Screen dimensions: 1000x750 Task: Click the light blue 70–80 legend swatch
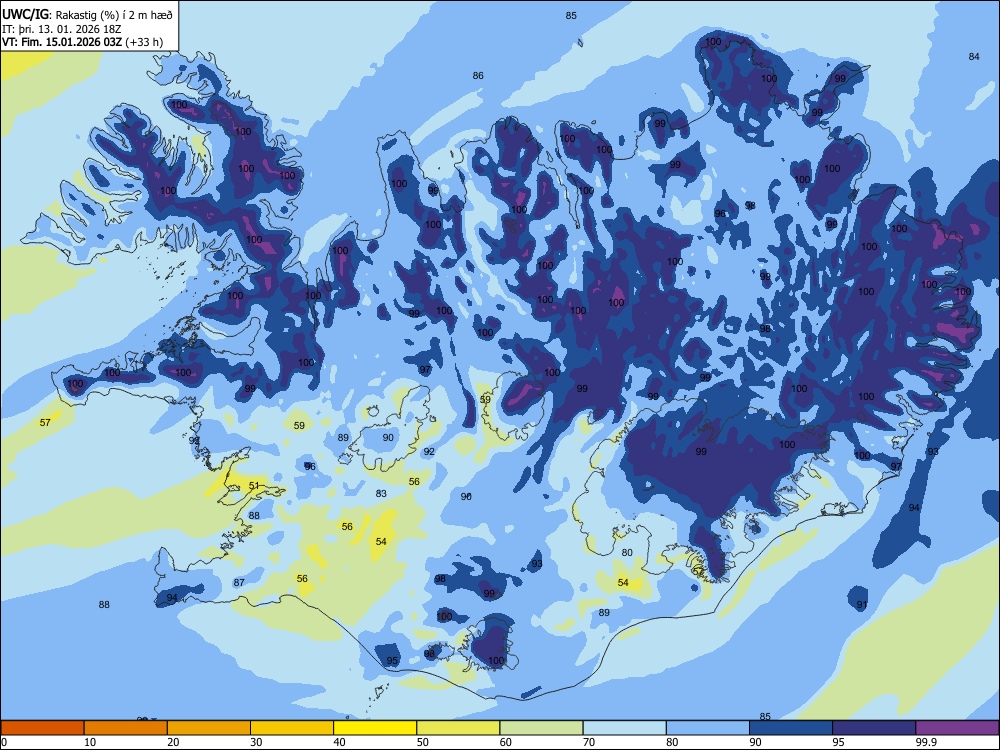pos(624,728)
